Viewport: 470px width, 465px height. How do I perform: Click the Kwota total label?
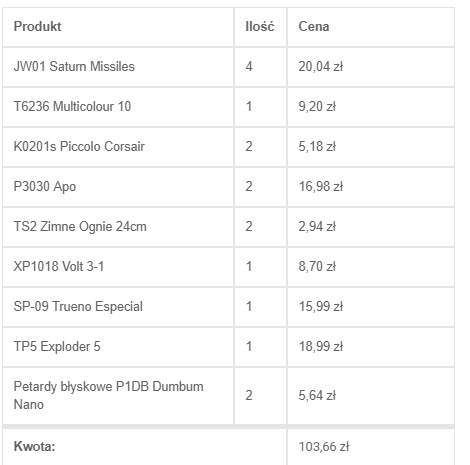34,446
